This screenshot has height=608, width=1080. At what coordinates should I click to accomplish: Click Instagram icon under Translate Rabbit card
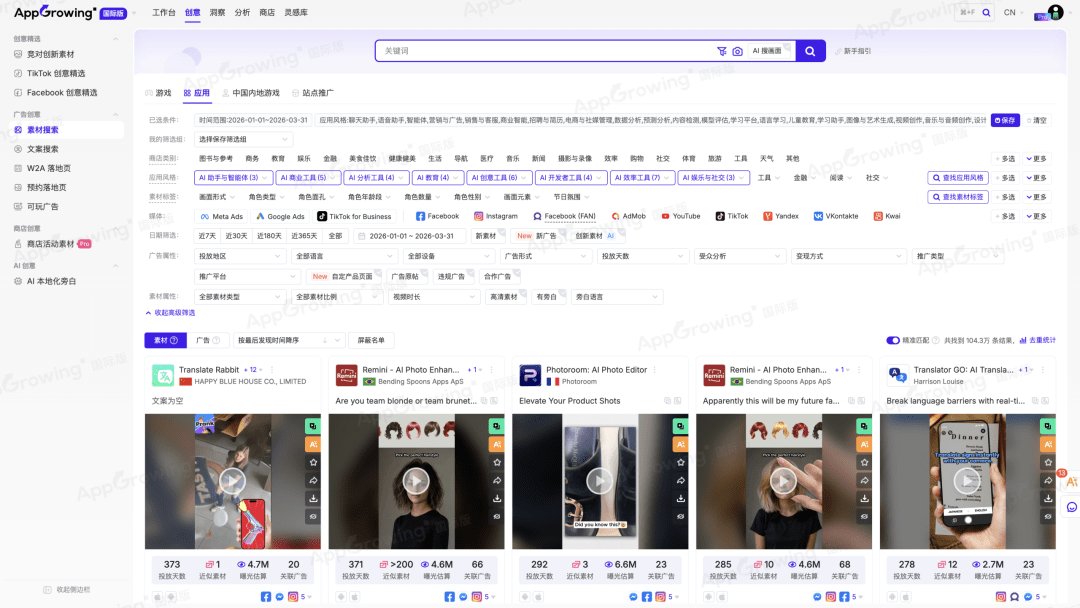tap(293, 597)
